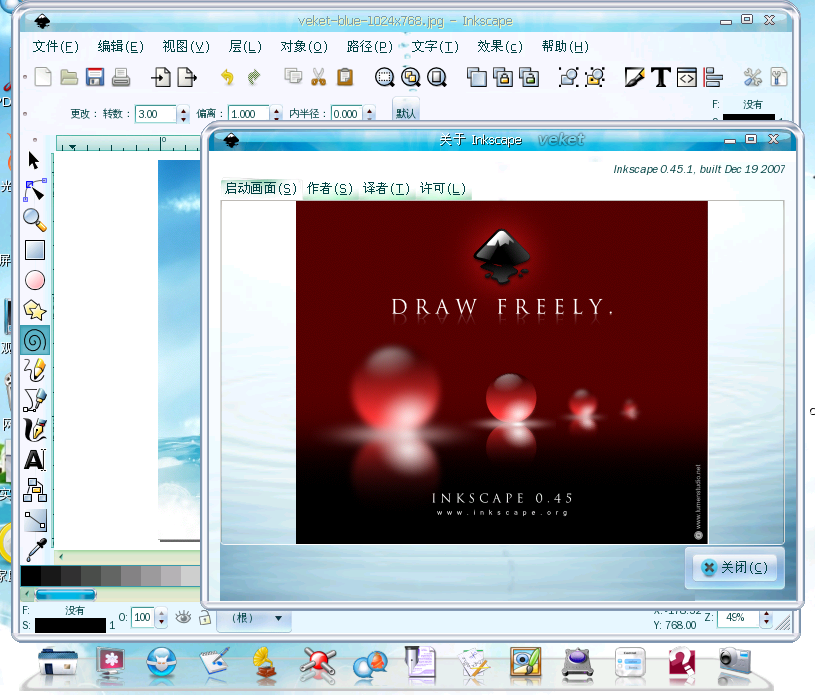Viewport: 815px width, 695px height.
Task: Zoom to fit drawing icon
Action: (411, 77)
